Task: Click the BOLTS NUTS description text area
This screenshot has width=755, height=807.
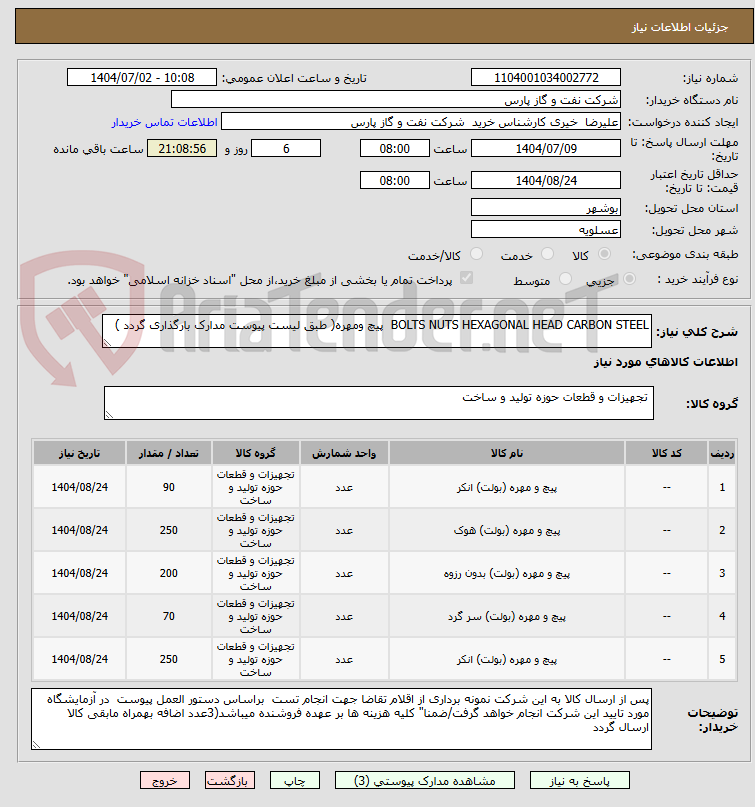Action: [380, 330]
